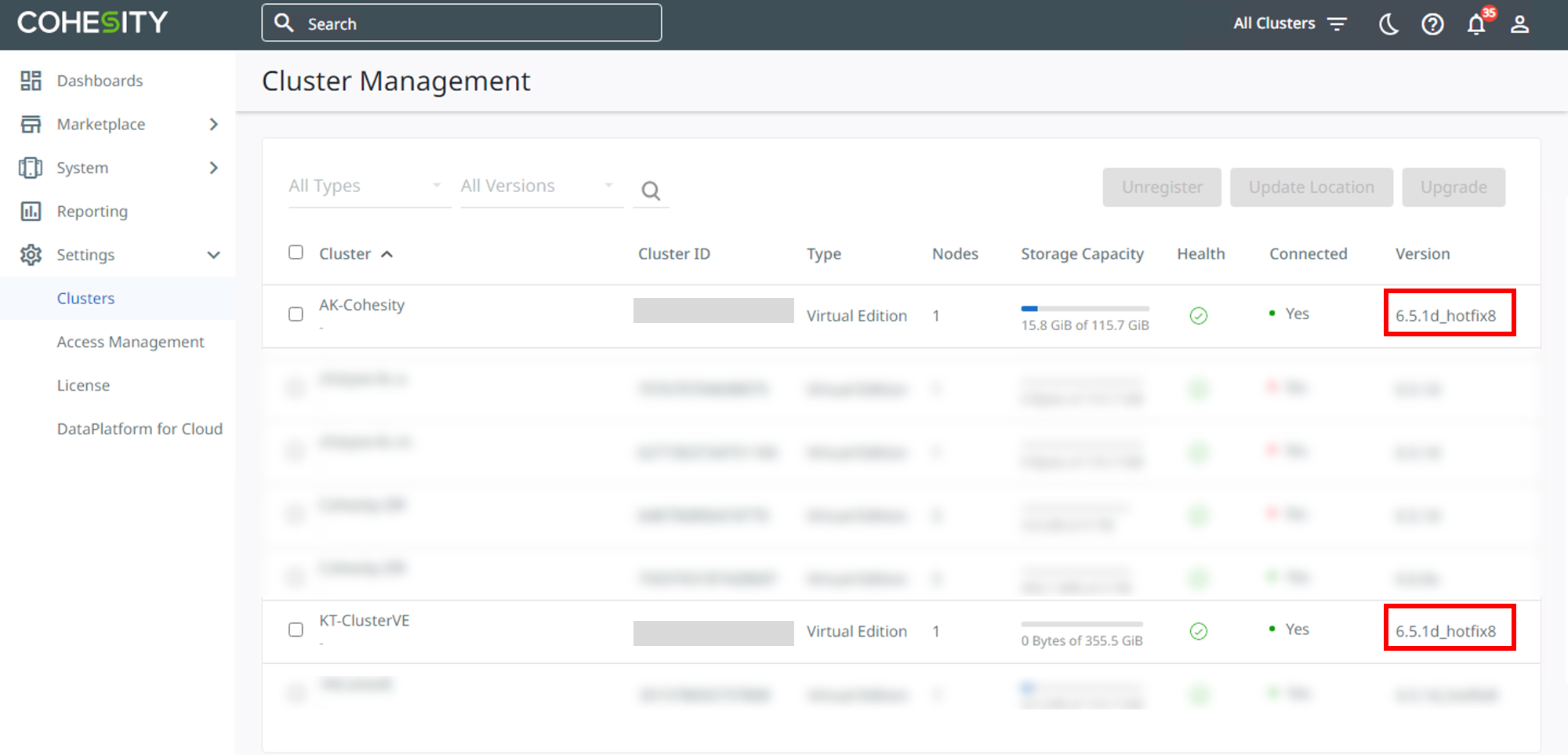The image size is (1568, 755).
Task: Select all clusters with header checkbox
Action: (x=296, y=252)
